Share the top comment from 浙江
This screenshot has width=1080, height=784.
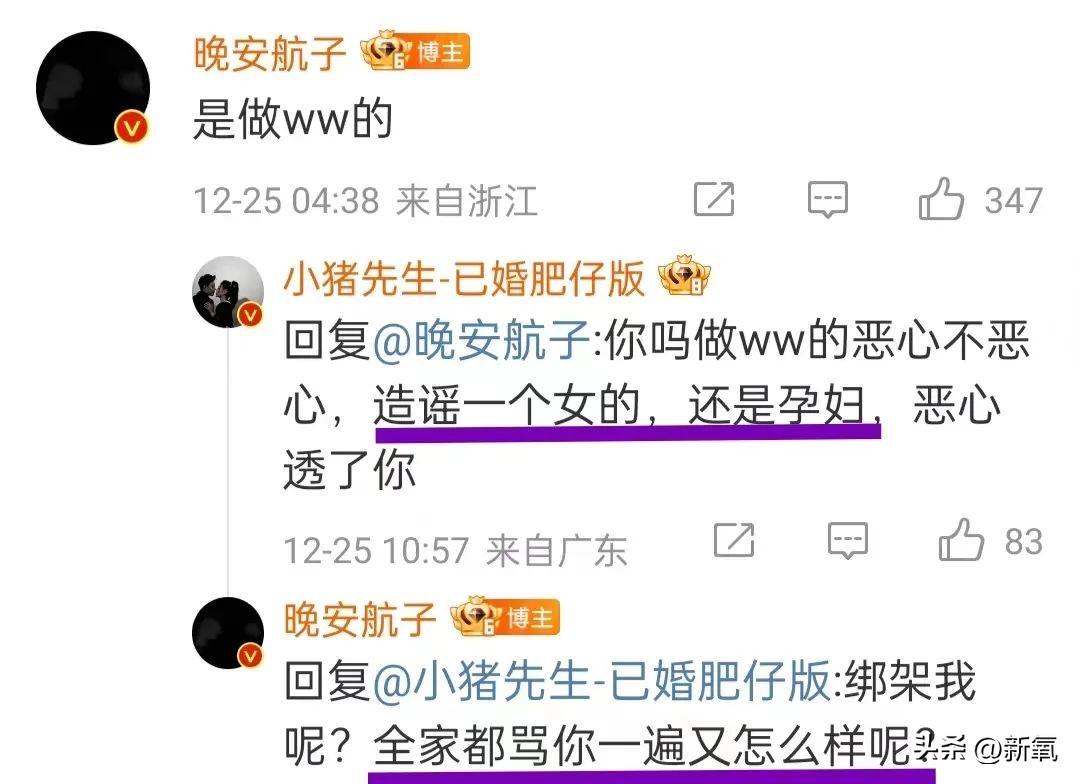click(x=714, y=200)
